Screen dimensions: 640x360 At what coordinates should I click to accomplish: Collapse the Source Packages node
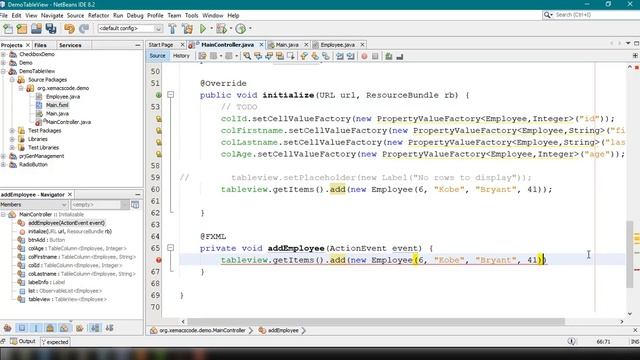point(12,80)
